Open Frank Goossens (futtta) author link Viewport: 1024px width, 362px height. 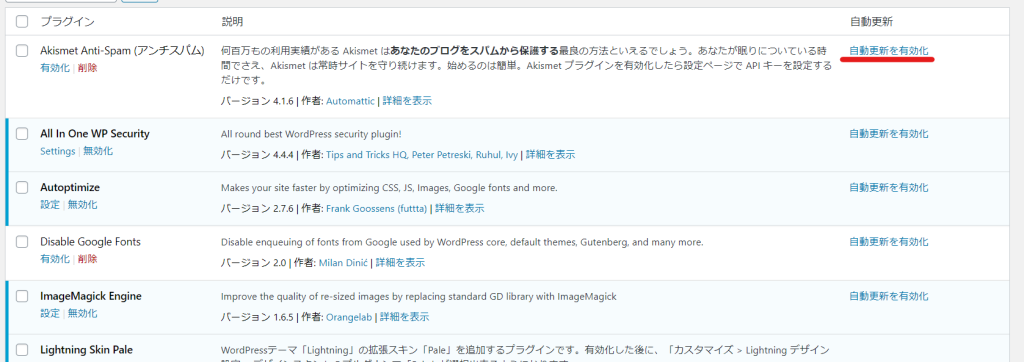[x=376, y=209]
